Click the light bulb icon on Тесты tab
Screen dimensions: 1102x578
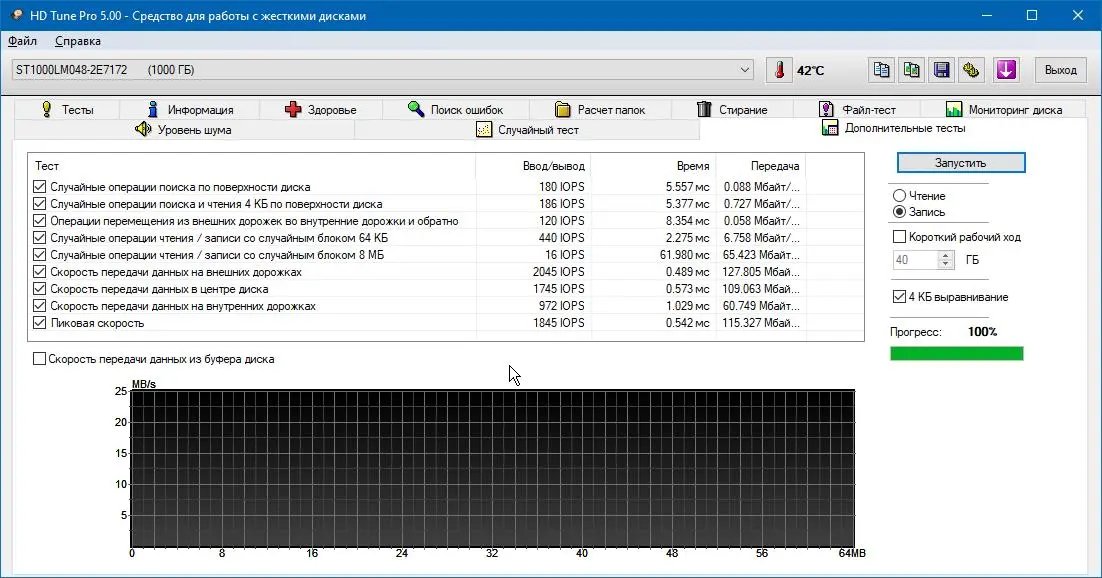coord(47,109)
